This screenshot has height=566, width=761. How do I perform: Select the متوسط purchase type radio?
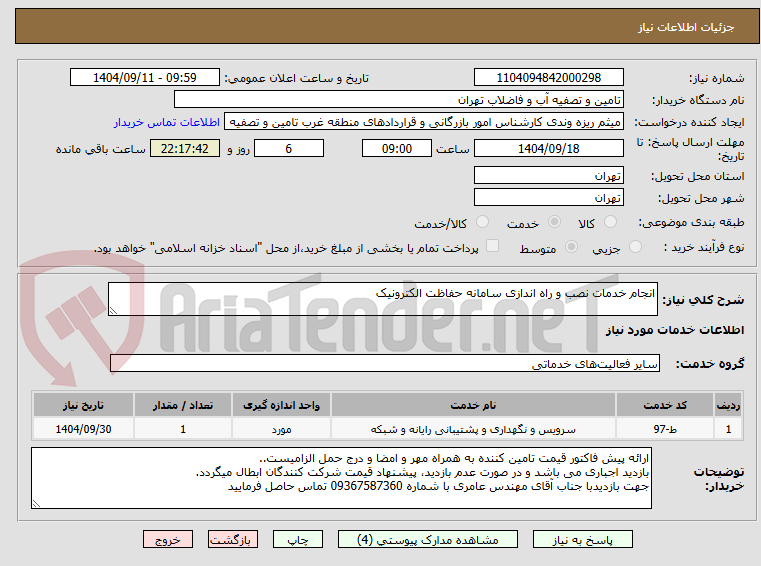click(x=572, y=247)
